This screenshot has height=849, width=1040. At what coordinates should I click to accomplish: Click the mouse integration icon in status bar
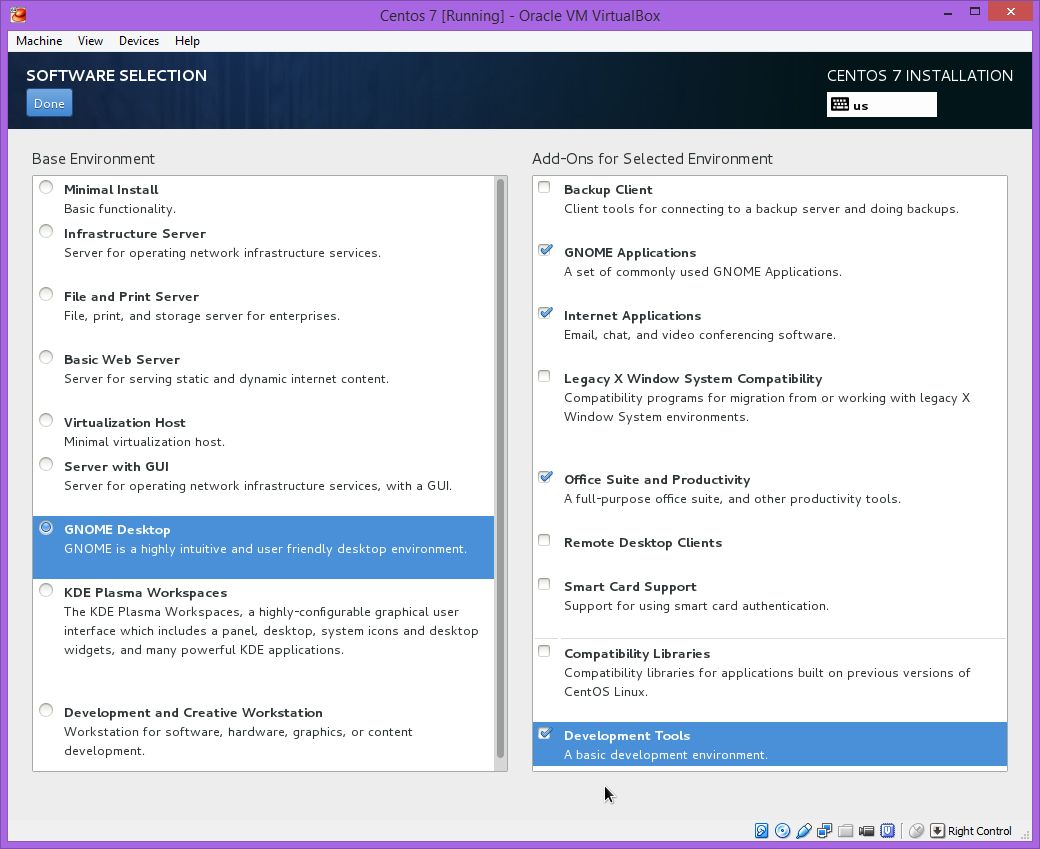(x=917, y=830)
